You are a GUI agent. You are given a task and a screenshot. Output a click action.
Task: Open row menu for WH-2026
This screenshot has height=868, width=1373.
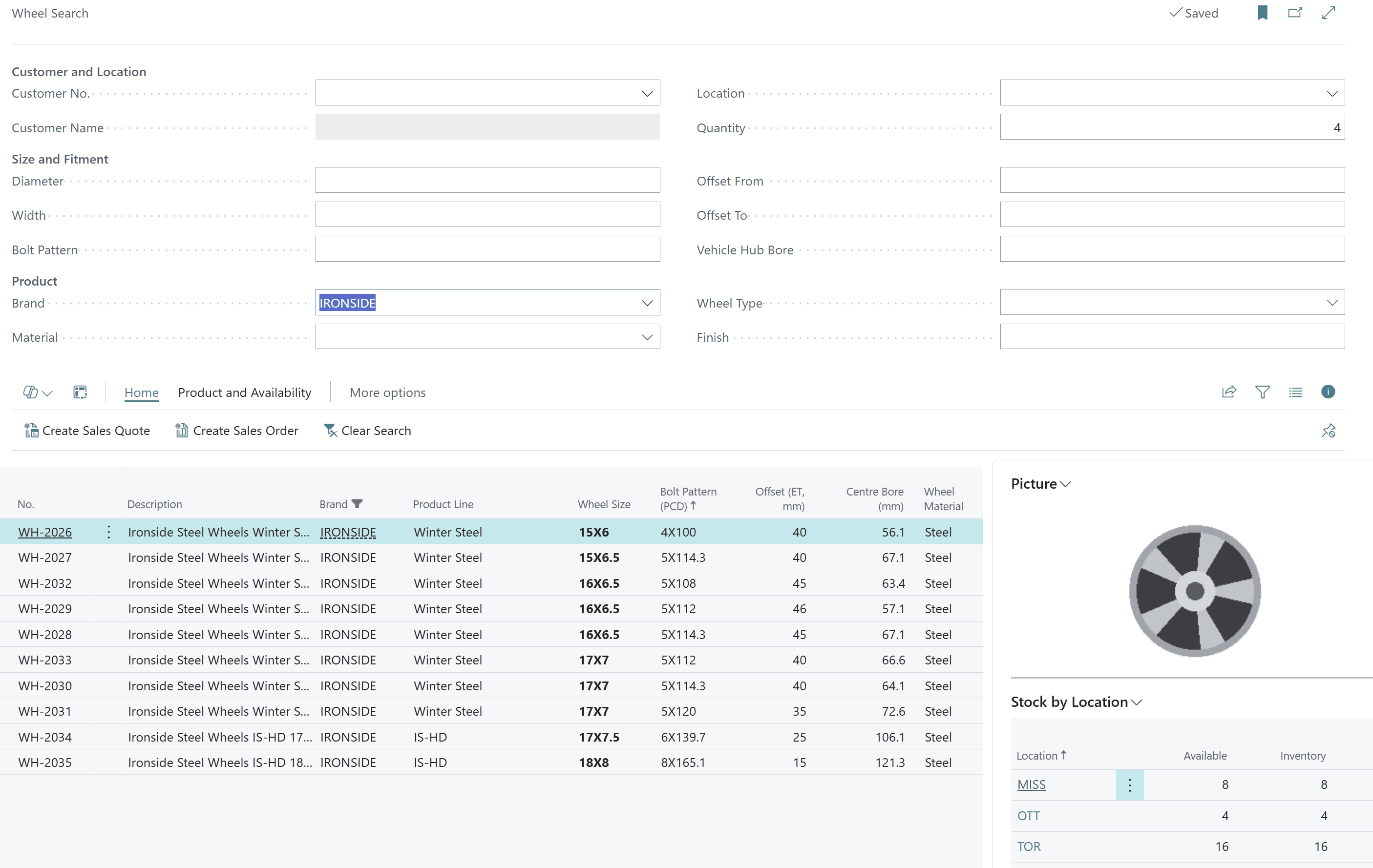(108, 532)
